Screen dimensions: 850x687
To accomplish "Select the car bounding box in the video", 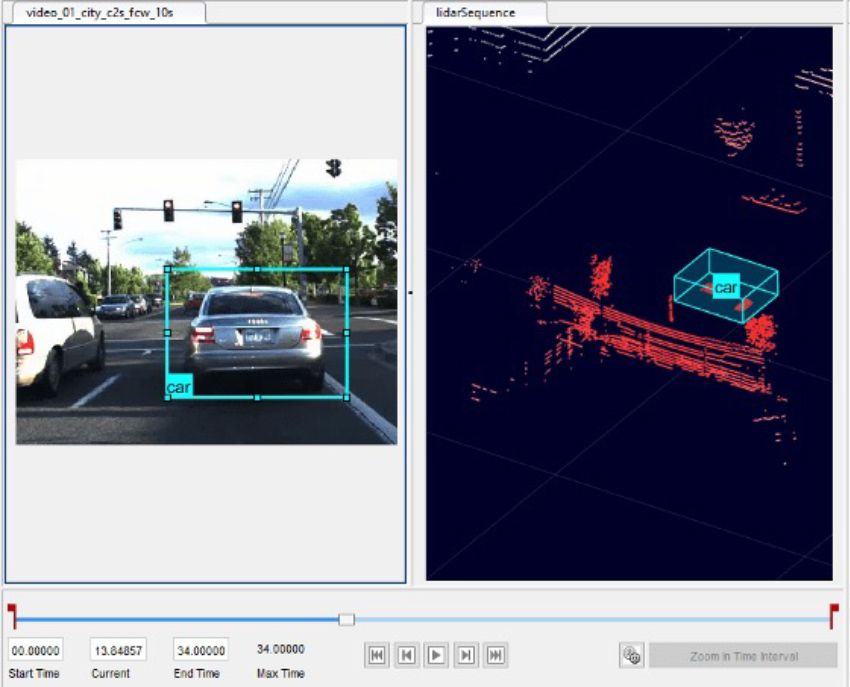I will [x=255, y=335].
